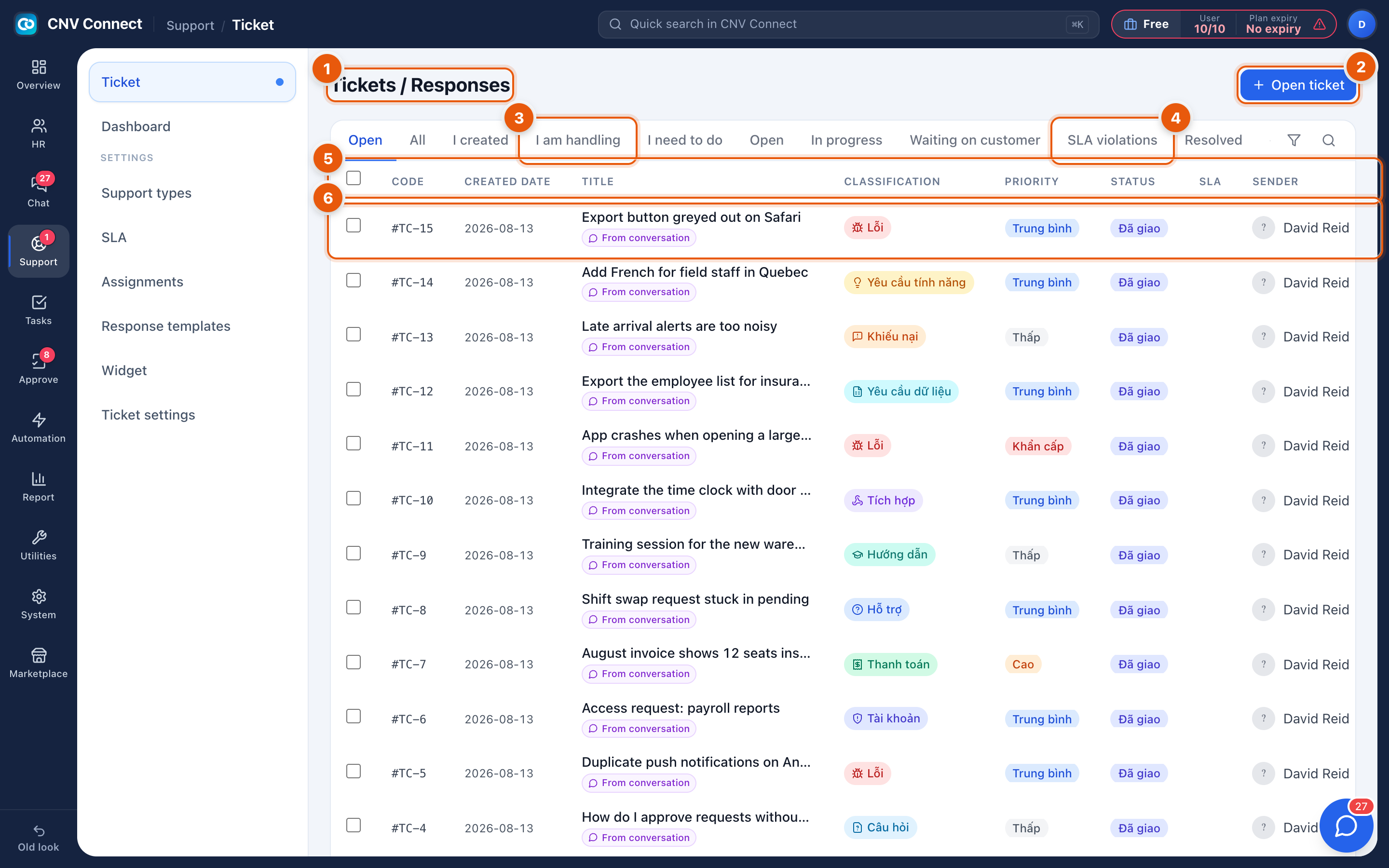The width and height of the screenshot is (1389, 868).
Task: Check the box for ticket #TC-12
Action: click(x=354, y=389)
